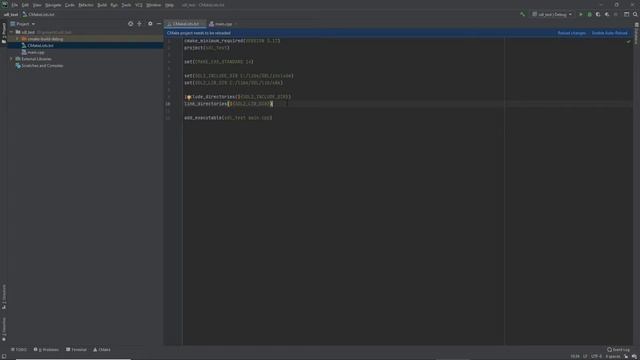Open Project tool window from left strip

pyautogui.click(x=4, y=33)
